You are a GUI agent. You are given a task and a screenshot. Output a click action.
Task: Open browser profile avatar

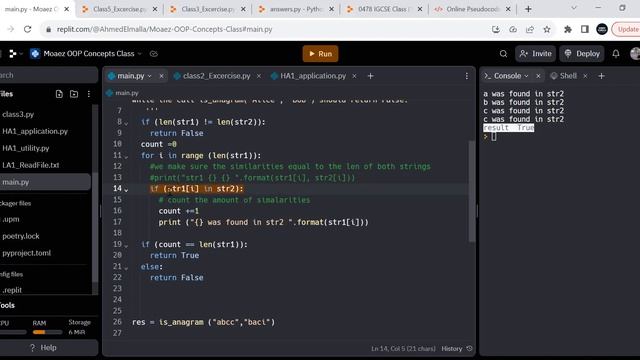(x=602, y=29)
